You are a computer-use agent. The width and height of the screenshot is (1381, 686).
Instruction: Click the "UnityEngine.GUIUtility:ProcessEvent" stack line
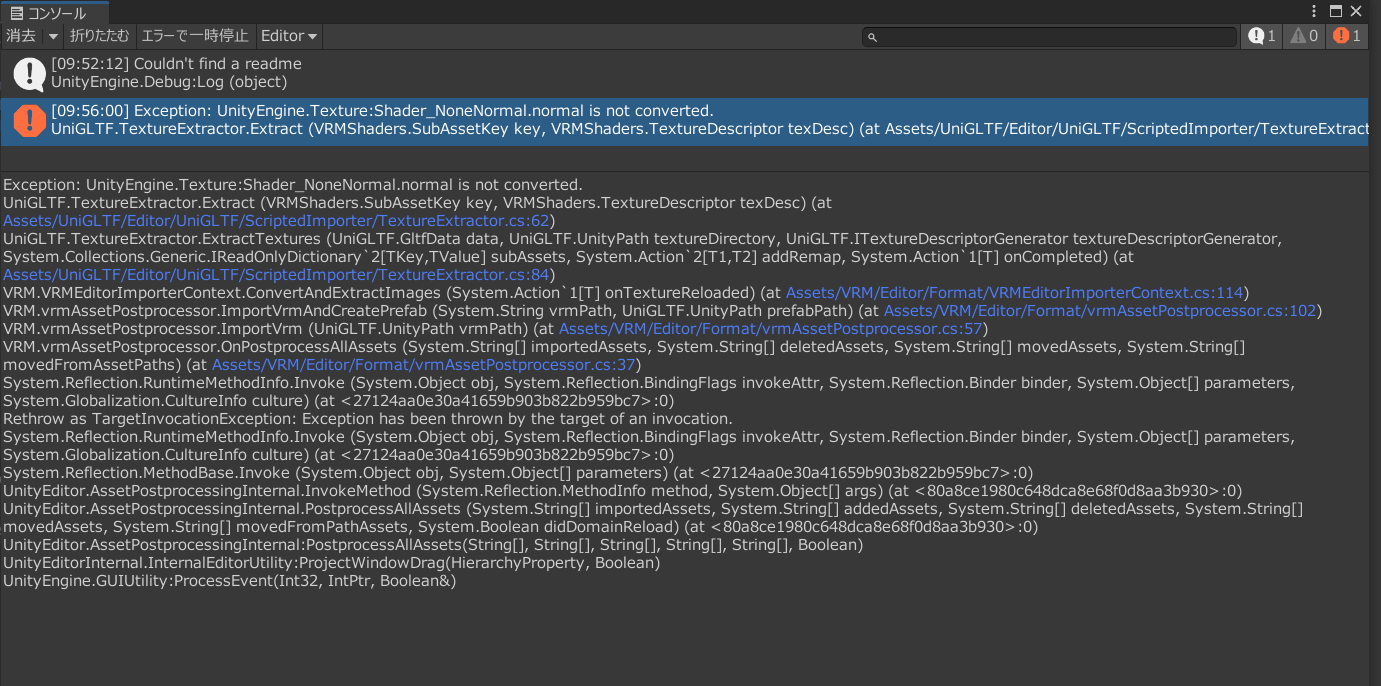click(230, 580)
